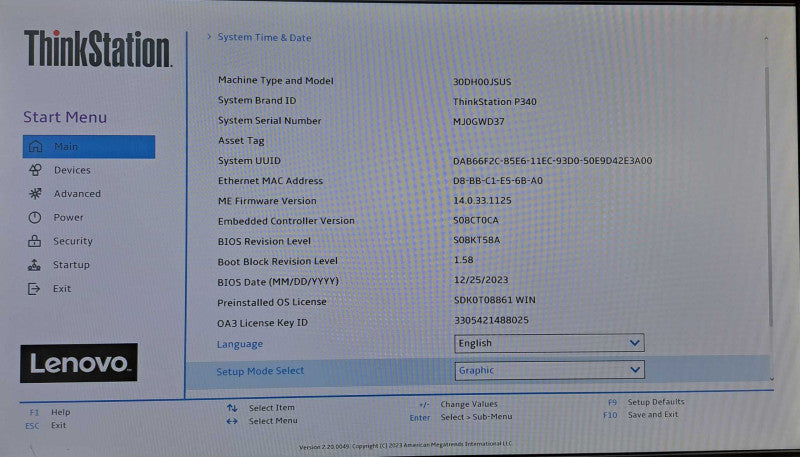This screenshot has height=457, width=800.
Task: Click the Language setting label
Action: 240,344
